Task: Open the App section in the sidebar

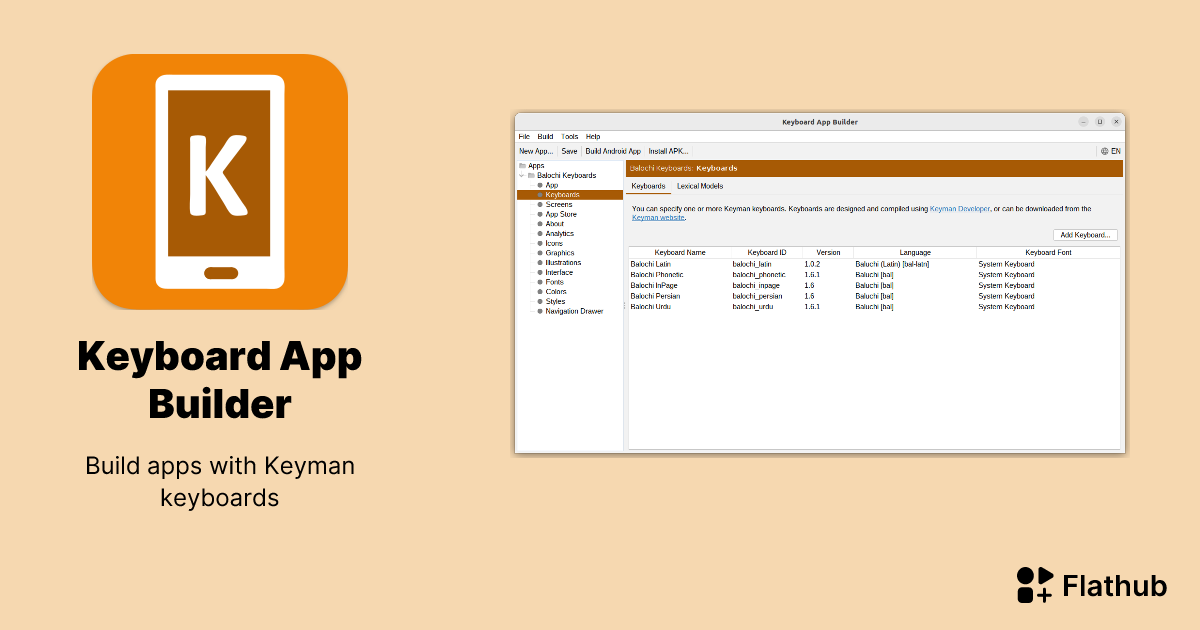Action: click(x=553, y=185)
